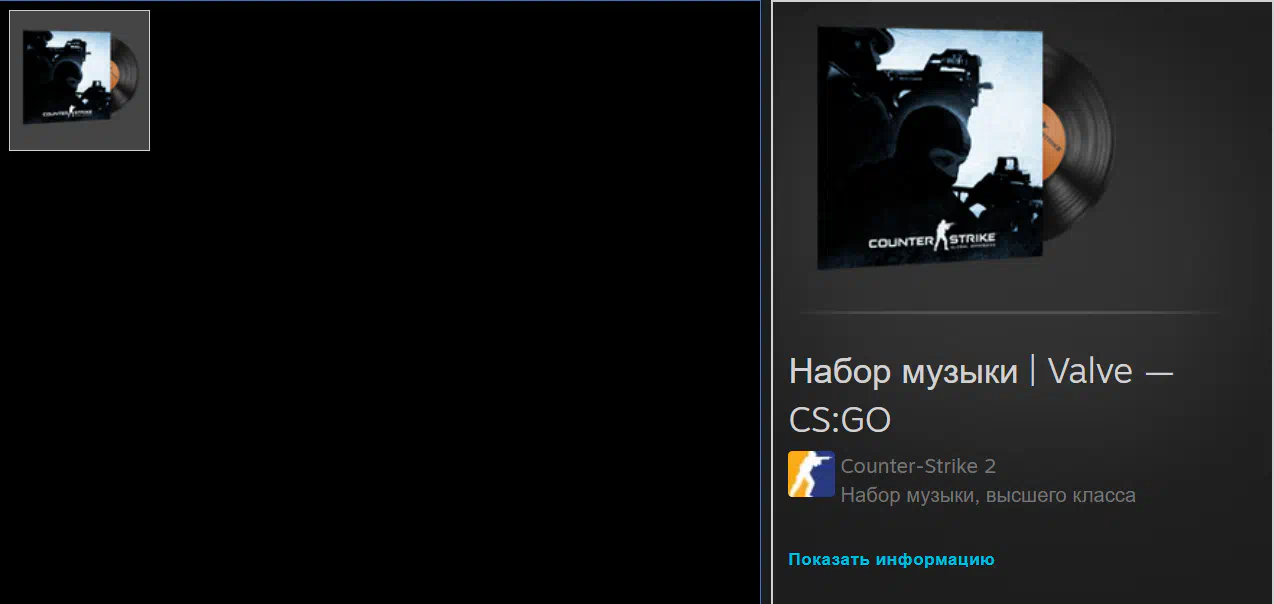Click the 'Набор музыки | Valve — CS:GO' title
This screenshot has height=604, width=1274.
point(981,395)
